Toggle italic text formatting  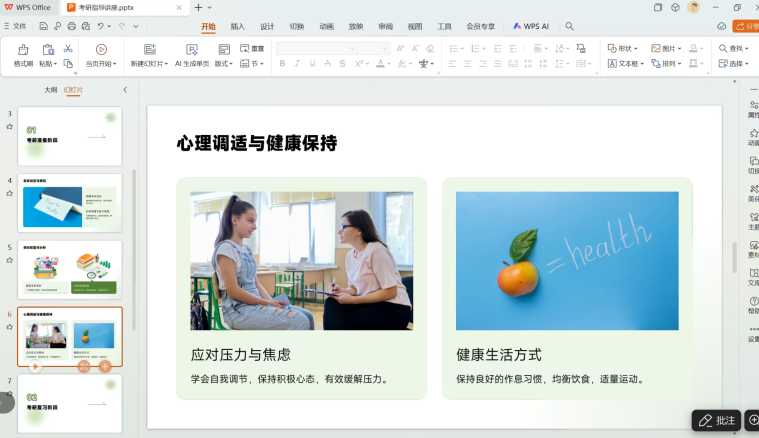point(297,64)
